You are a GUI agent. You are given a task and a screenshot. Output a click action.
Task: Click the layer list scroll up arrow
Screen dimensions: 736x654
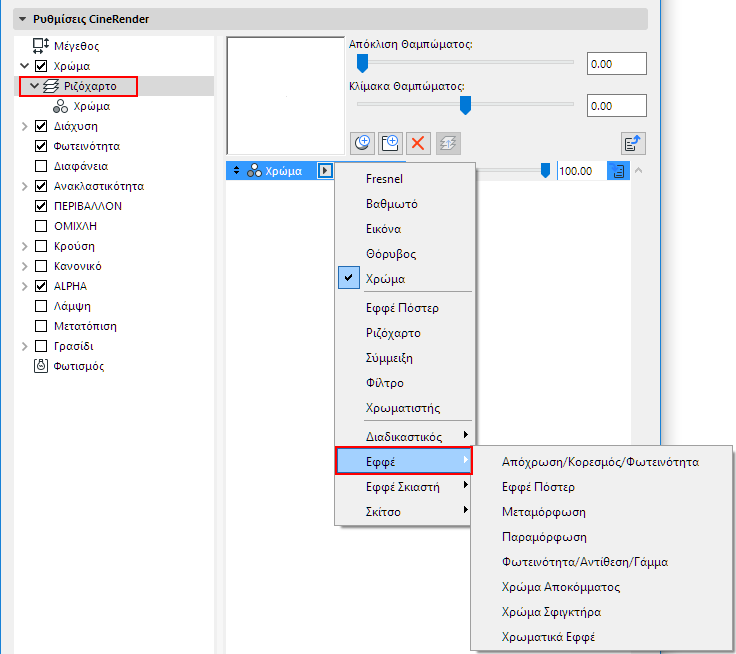point(638,171)
